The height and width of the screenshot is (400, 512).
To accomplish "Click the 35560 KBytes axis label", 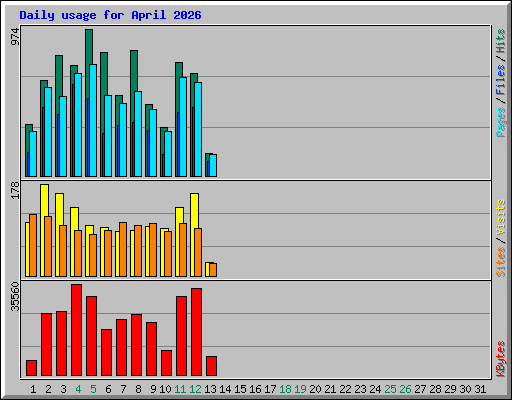I will [x=15, y=297].
